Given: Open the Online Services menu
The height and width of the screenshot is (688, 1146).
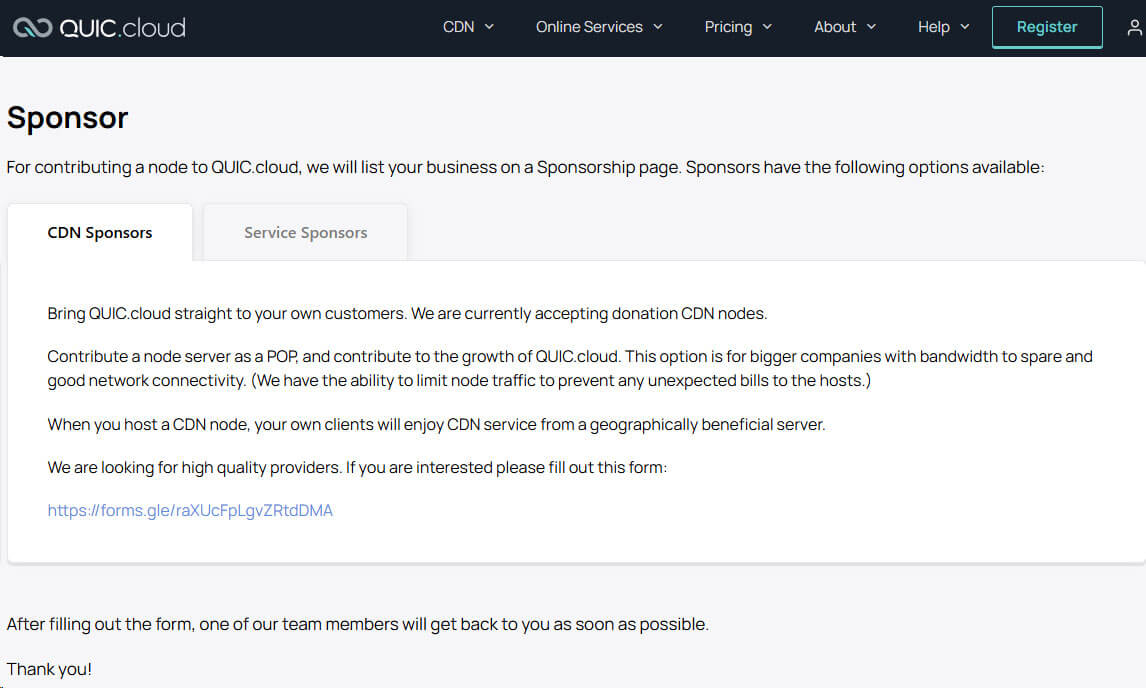Looking at the screenshot, I should click(x=589, y=27).
